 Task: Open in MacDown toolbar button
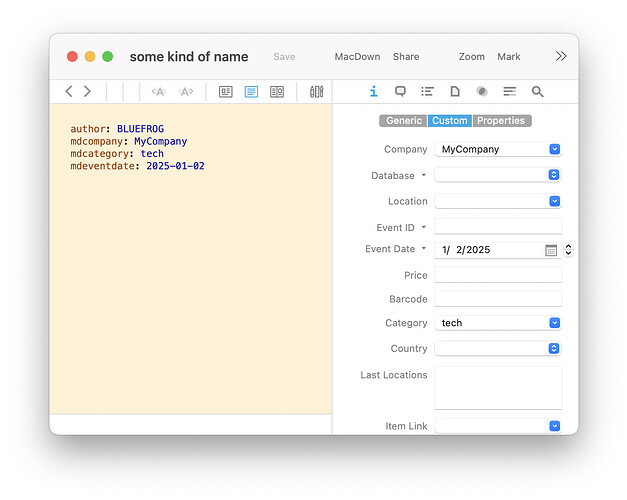point(357,57)
